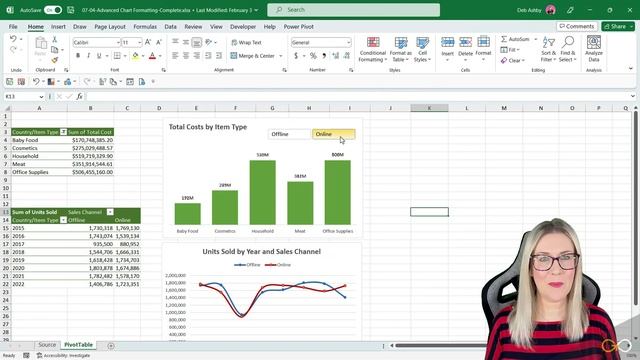
Task: Click the formula bar input
Action: (x=357, y=96)
